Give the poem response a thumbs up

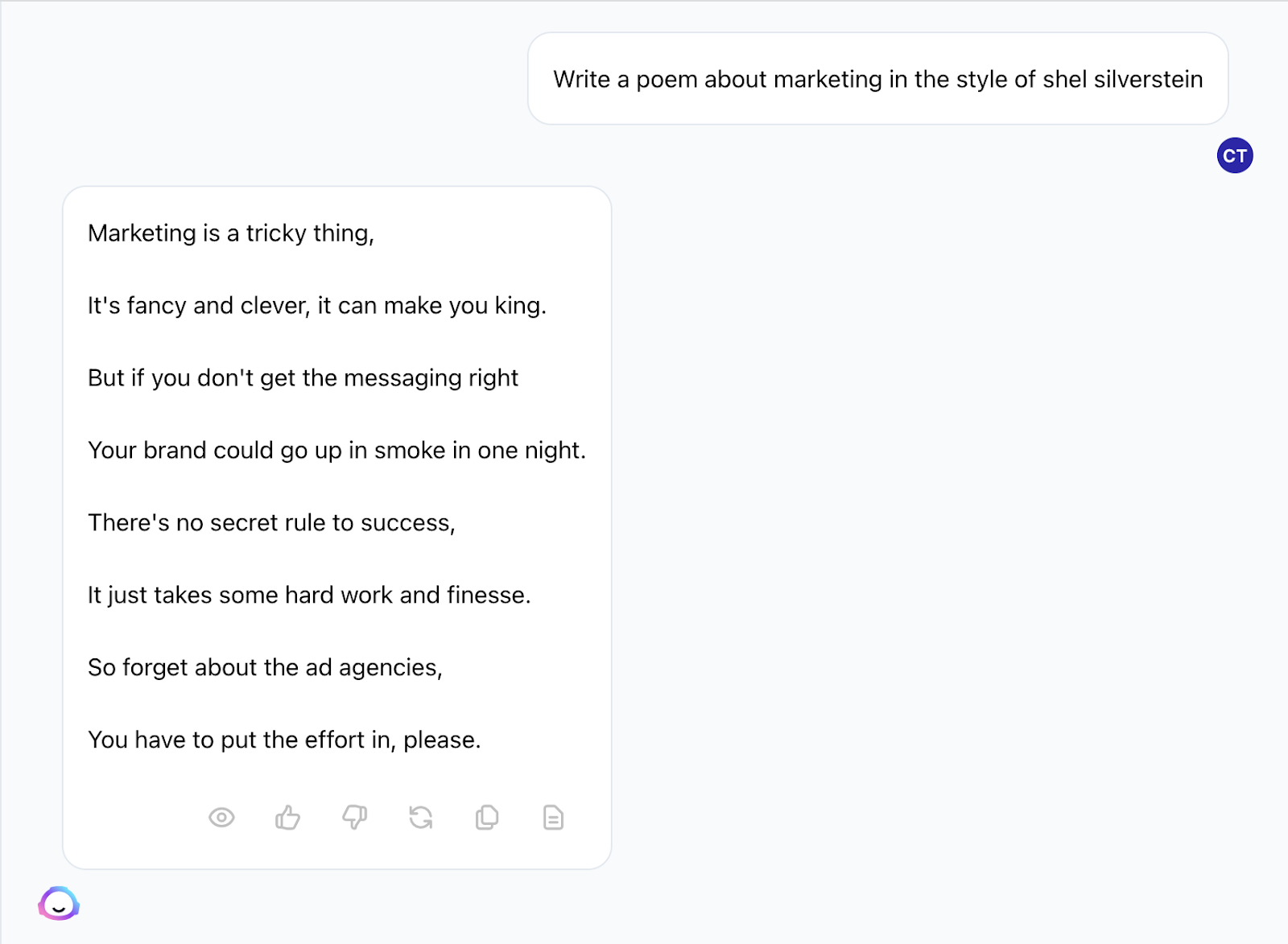[x=287, y=818]
